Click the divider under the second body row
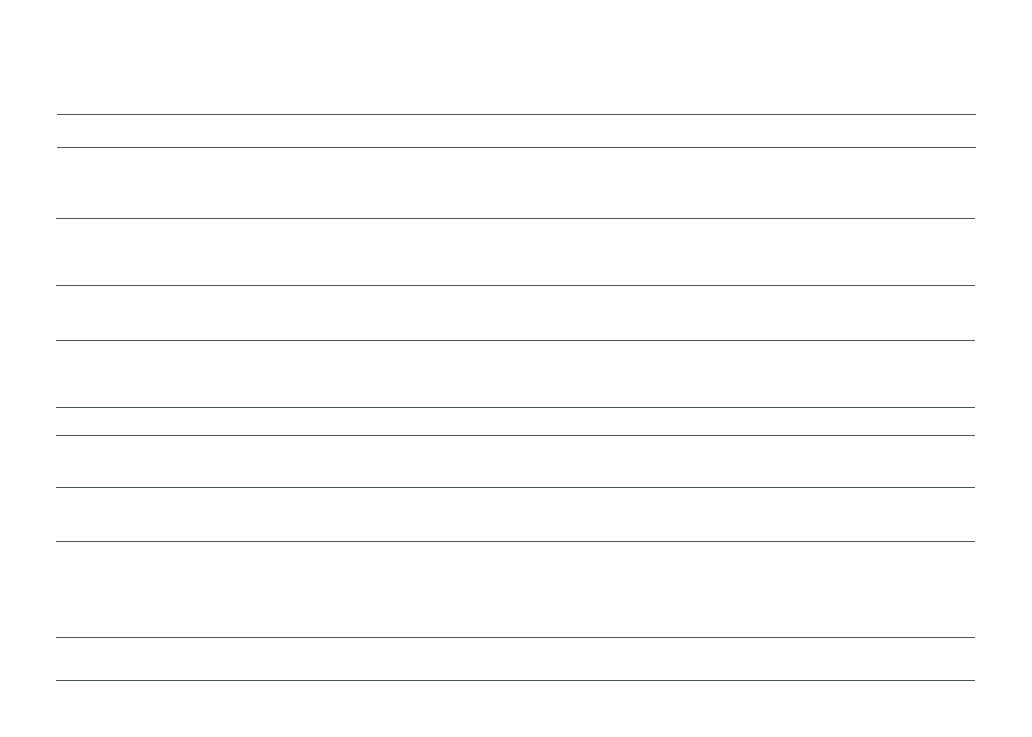The height and width of the screenshot is (737, 1032). tap(516, 286)
